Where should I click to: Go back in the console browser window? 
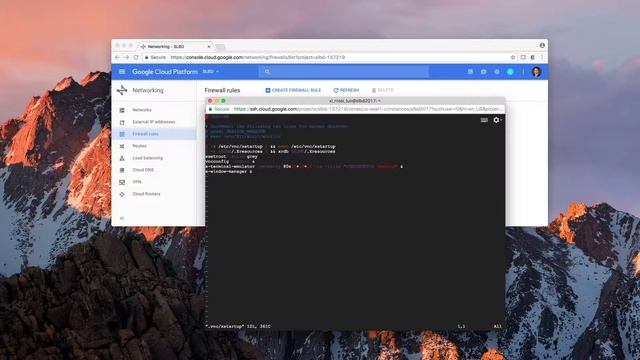click(x=118, y=58)
